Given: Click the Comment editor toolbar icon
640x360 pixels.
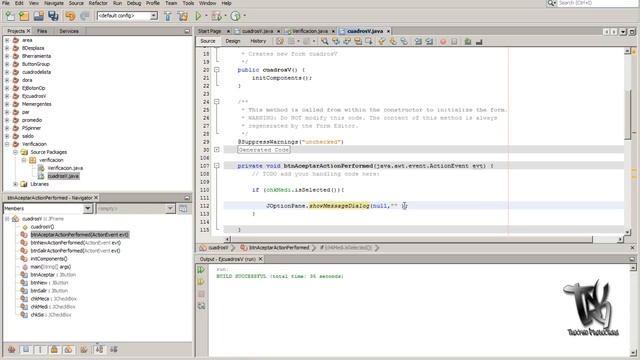Looking at the screenshot, I should 468,41.
